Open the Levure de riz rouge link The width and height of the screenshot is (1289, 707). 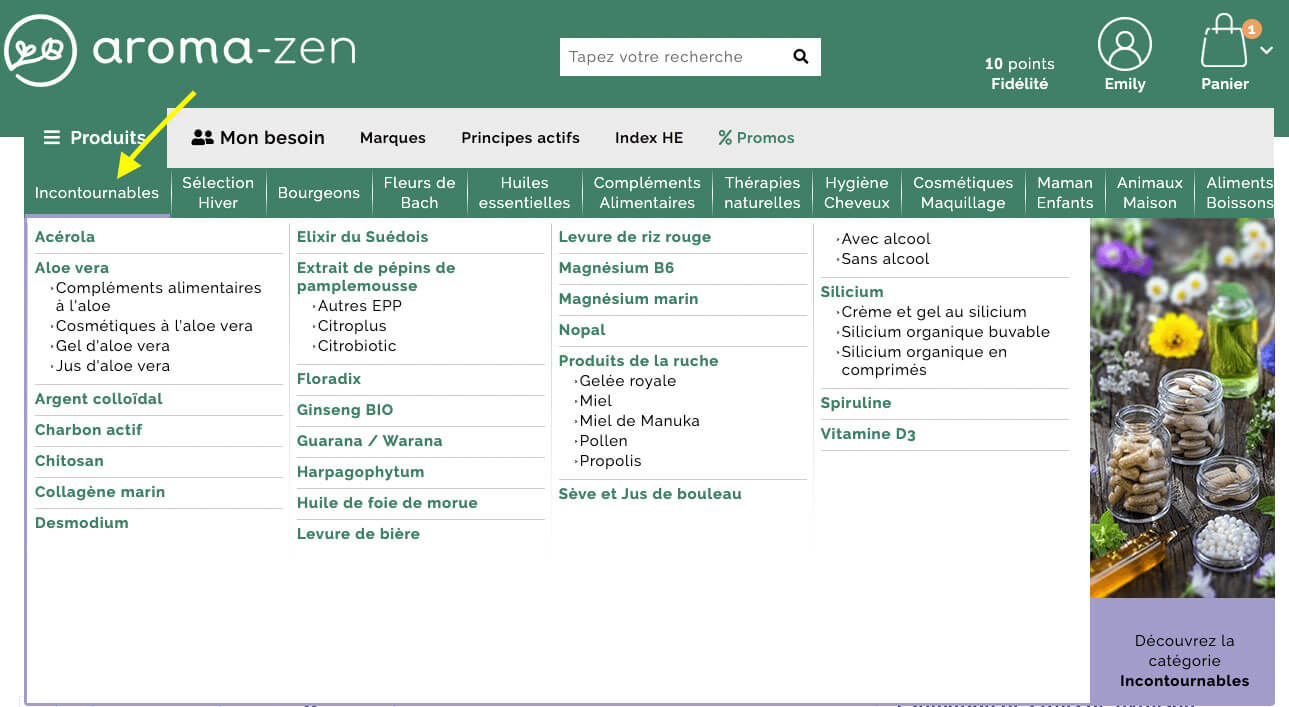point(635,237)
